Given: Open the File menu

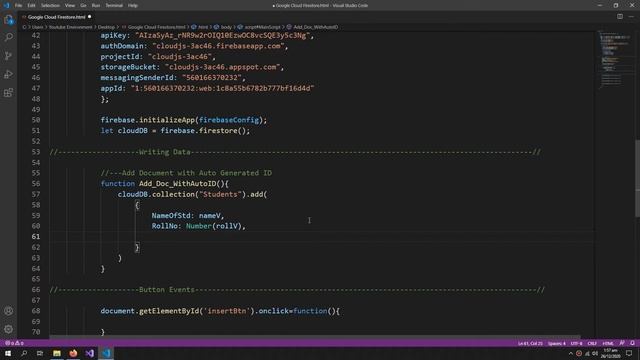Looking at the screenshot, I should point(18,5).
